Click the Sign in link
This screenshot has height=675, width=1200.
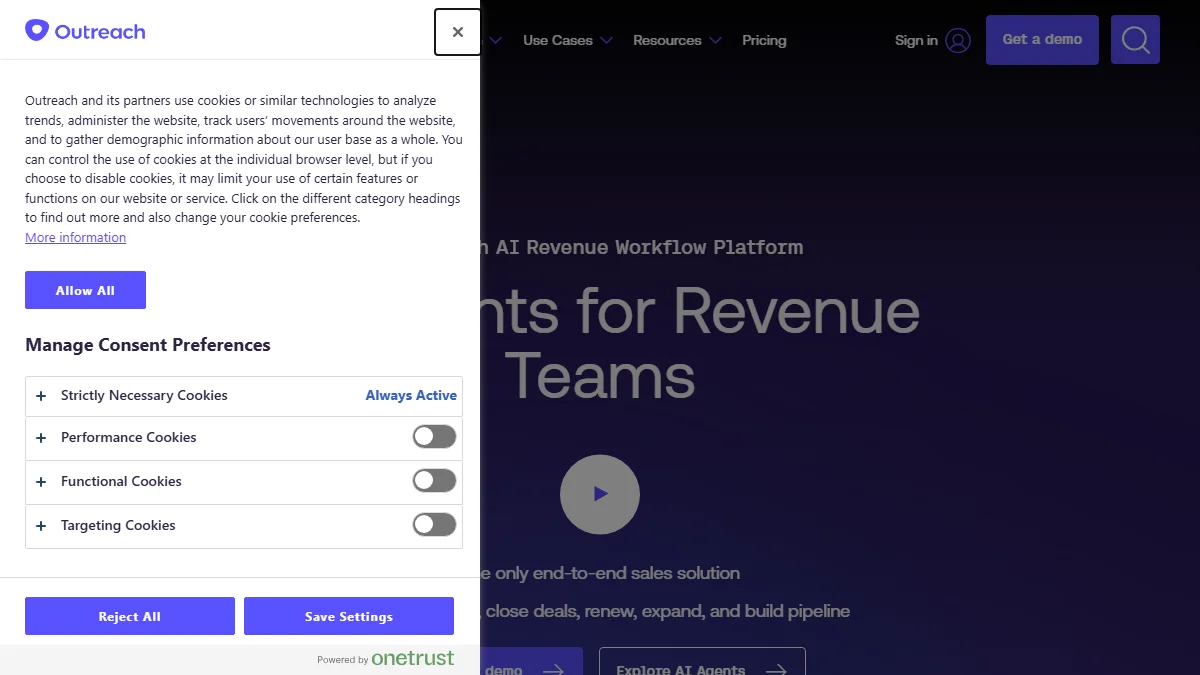(916, 40)
